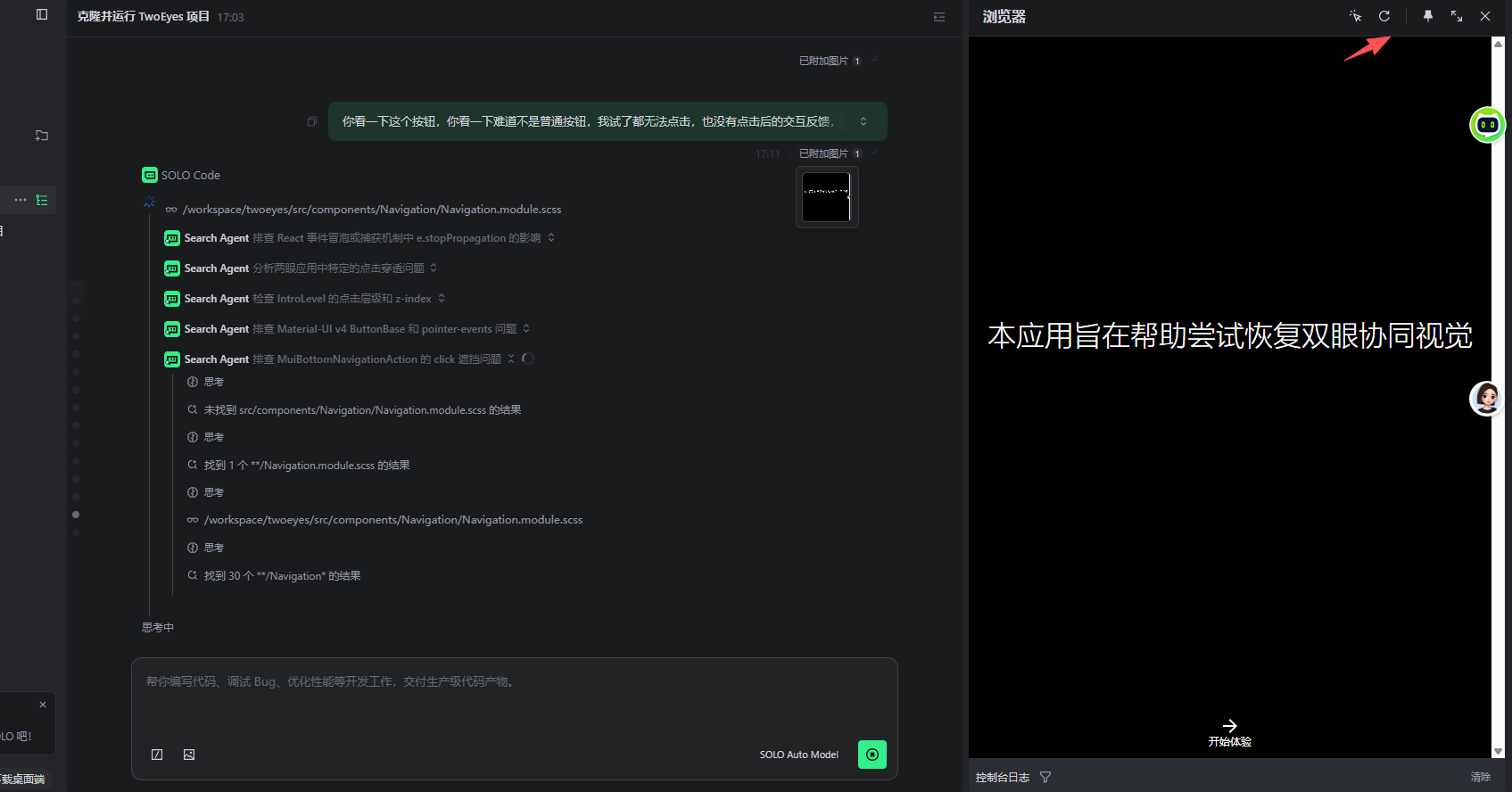Screen dimensions: 1512x792
Task: Expand the user message bubble chevron
Action: click(x=863, y=121)
